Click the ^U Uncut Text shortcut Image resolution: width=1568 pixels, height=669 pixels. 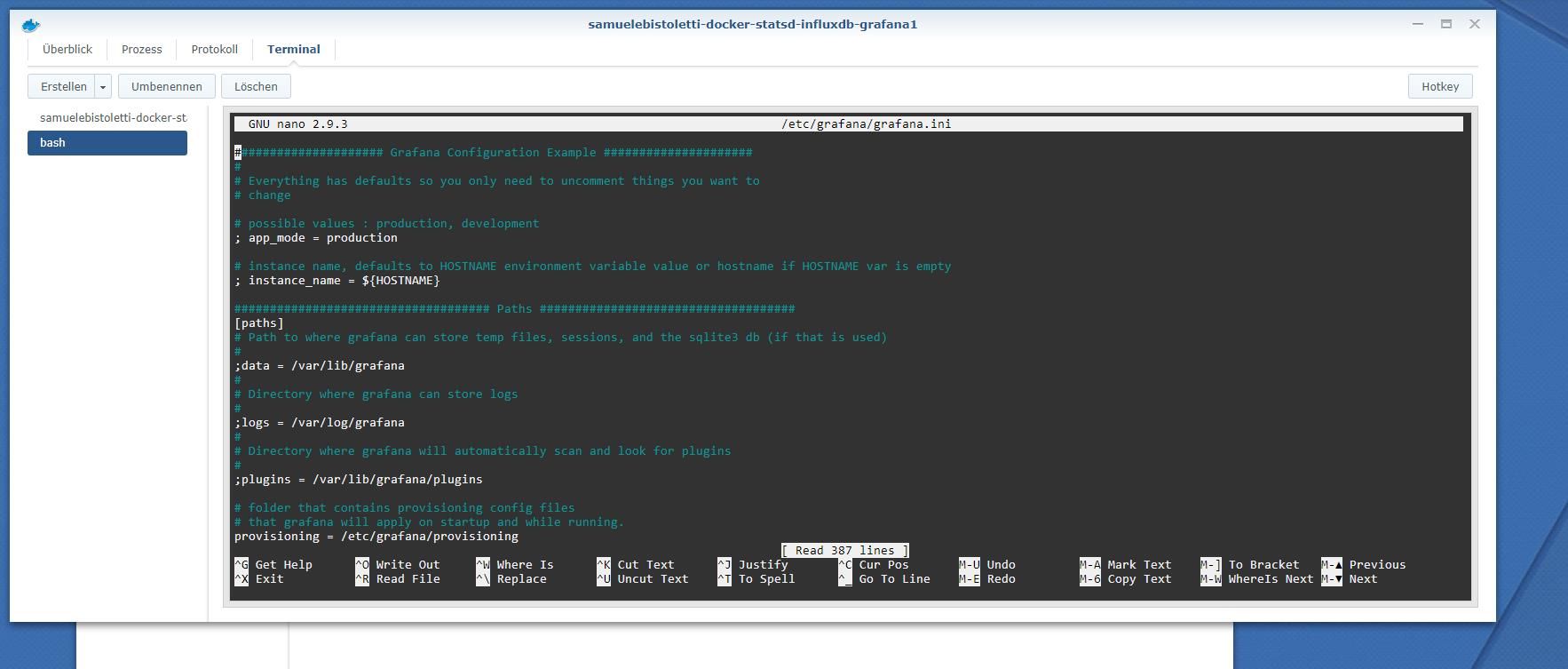pos(643,579)
